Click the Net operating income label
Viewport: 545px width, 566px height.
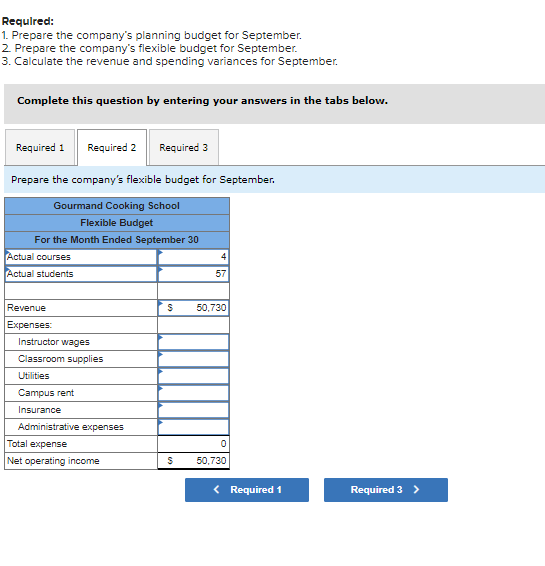tap(53, 461)
